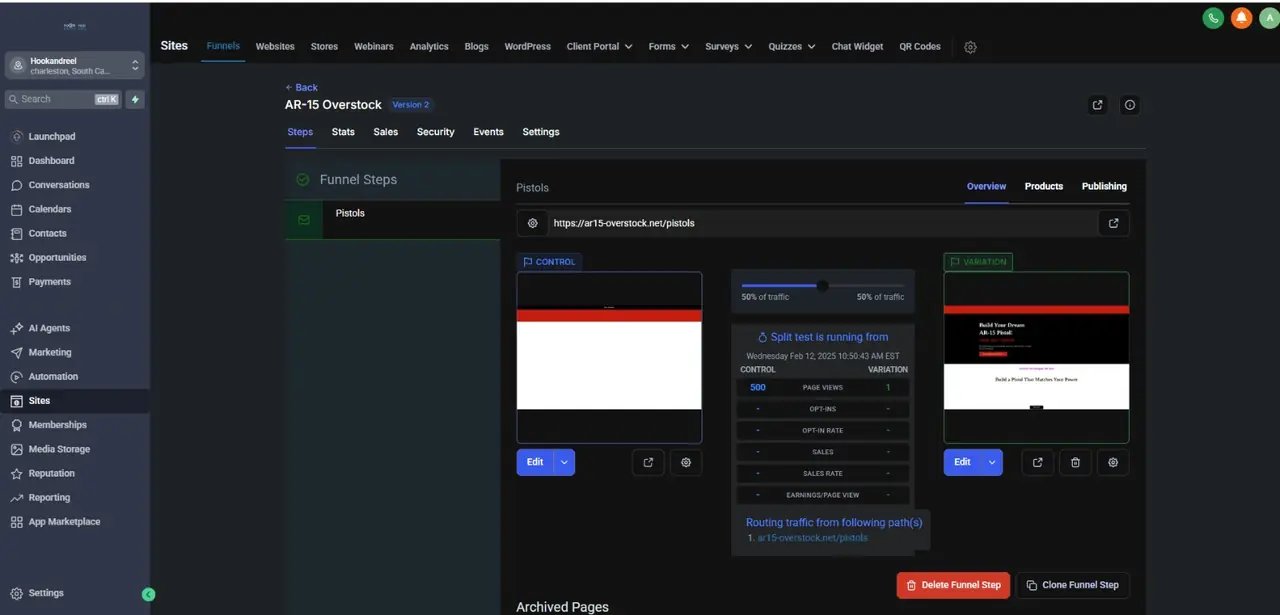This screenshot has width=1280, height=615.
Task: Switch to the Stores tab
Action: (x=324, y=47)
